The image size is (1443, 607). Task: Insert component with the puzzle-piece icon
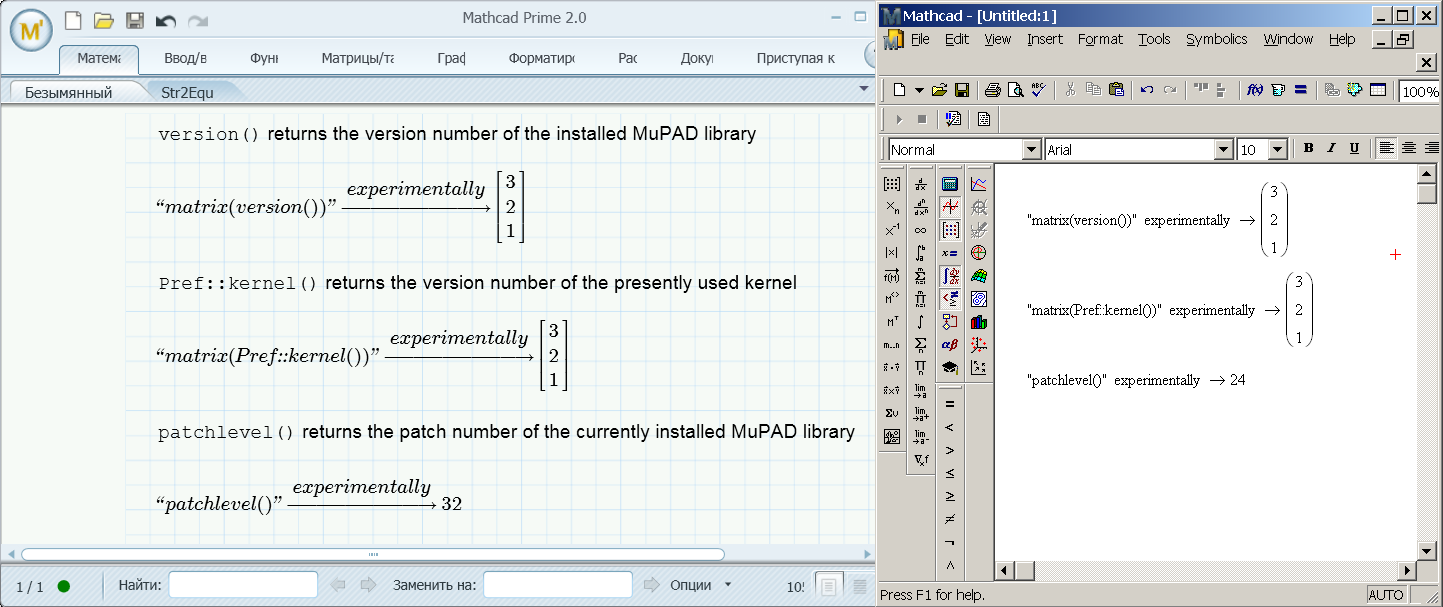pyautogui.click(x=1355, y=90)
